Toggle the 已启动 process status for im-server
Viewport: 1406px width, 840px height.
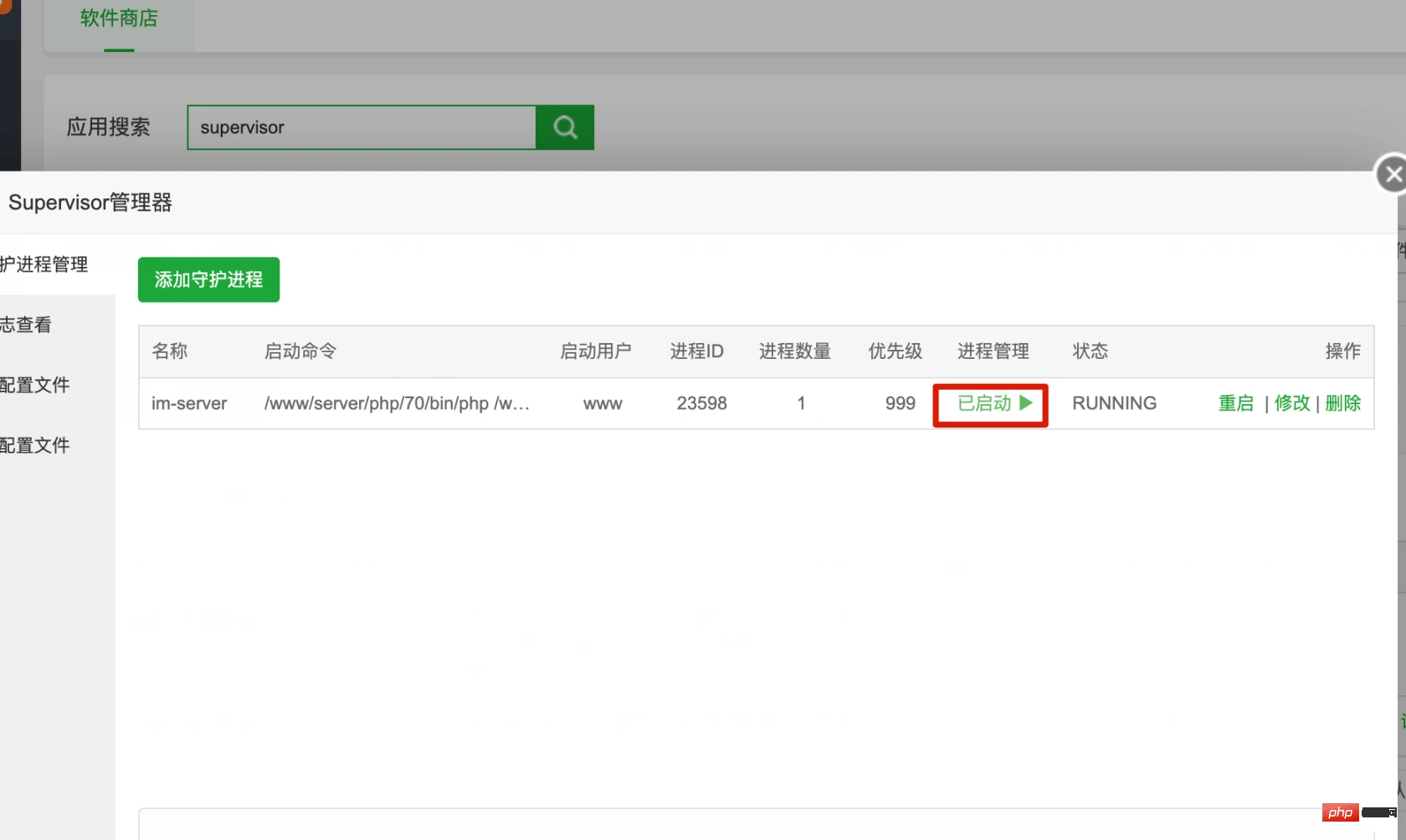pyautogui.click(x=994, y=403)
